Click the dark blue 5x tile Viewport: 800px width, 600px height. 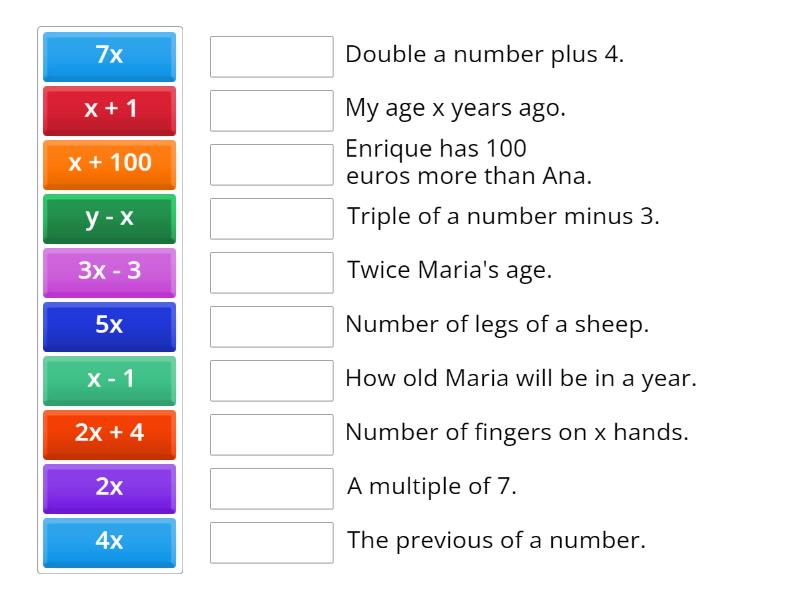(x=109, y=326)
